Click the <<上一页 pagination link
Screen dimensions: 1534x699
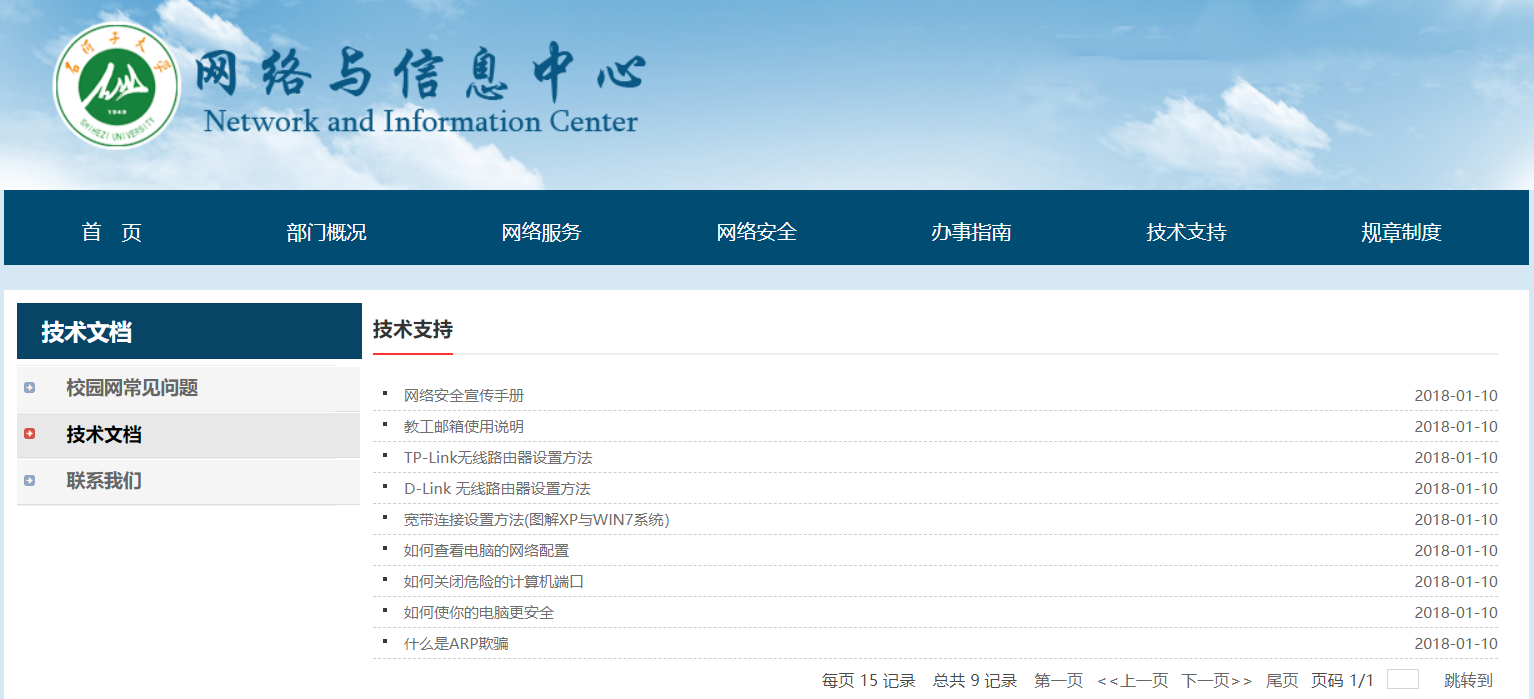[x=1132, y=680]
